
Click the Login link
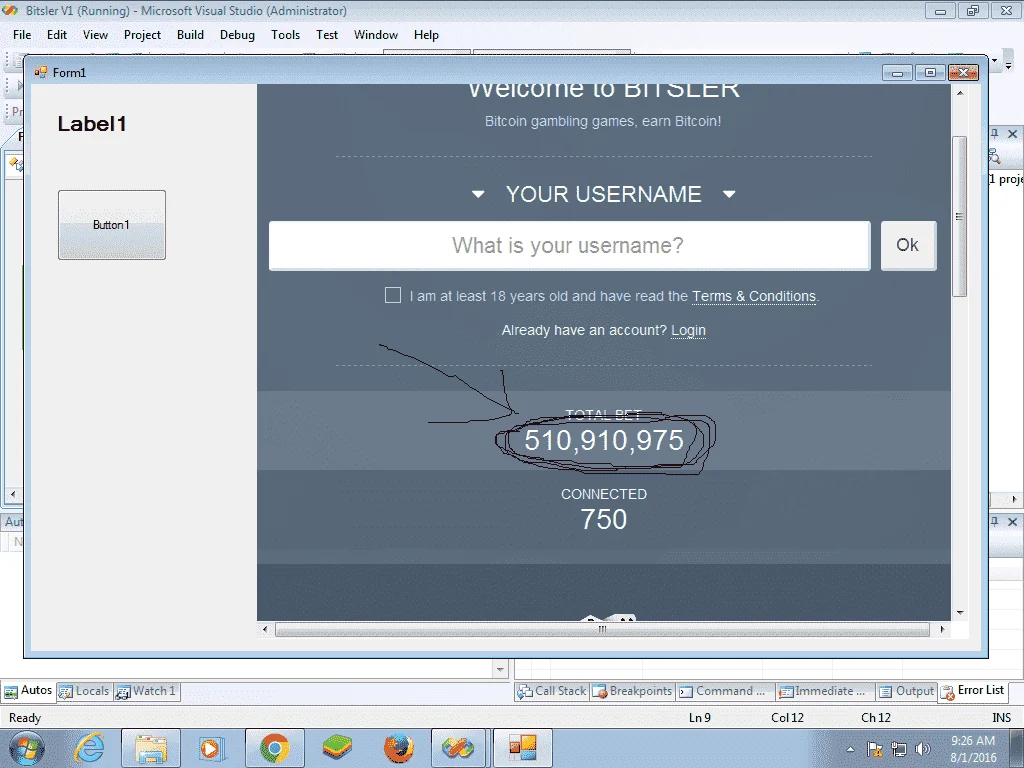688,330
